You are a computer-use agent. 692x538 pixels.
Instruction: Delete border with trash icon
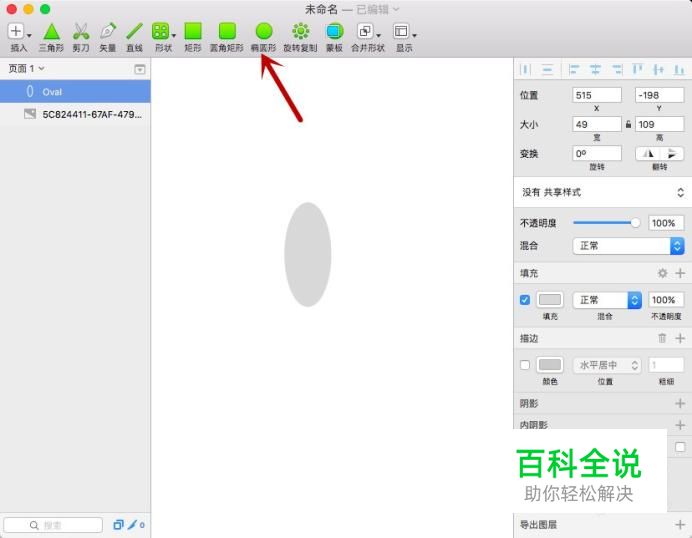pos(662,338)
